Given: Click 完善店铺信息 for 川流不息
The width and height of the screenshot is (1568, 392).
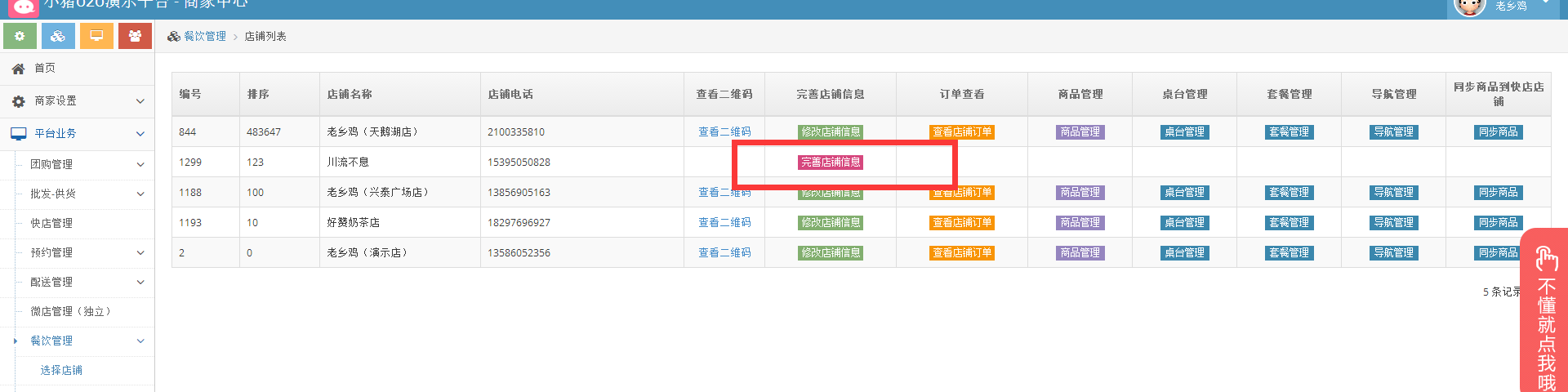Looking at the screenshot, I should pyautogui.click(x=831, y=163).
